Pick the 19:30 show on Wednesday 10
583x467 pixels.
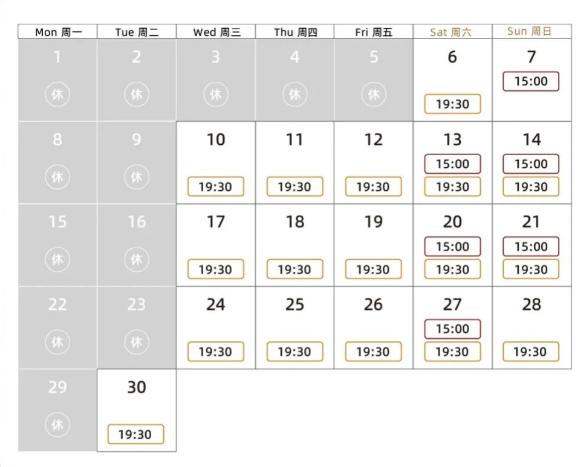pyautogui.click(x=216, y=187)
